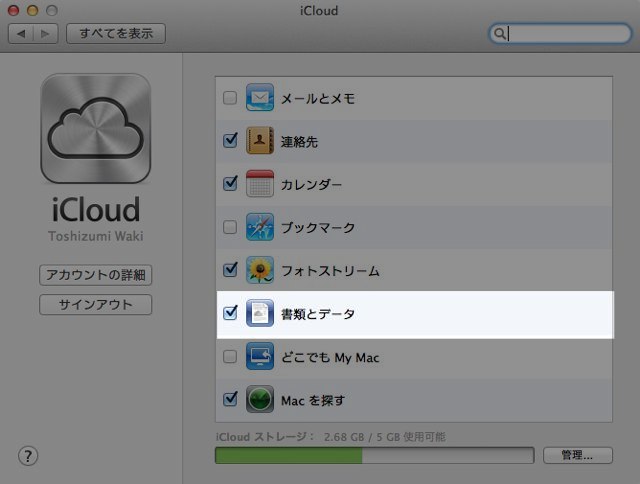Focus the search field
The height and width of the screenshot is (484, 640).
(x=560, y=33)
